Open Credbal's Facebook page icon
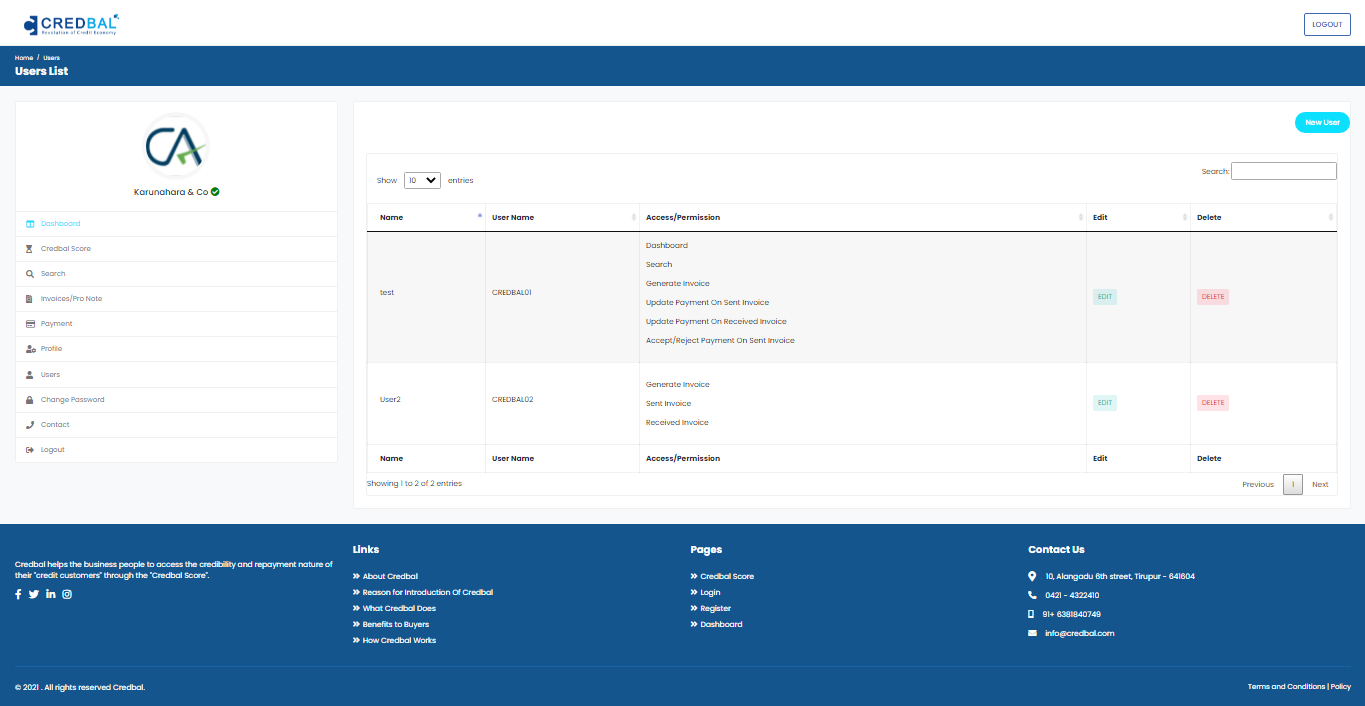Viewport: 1365px width, 706px height. click(18, 594)
